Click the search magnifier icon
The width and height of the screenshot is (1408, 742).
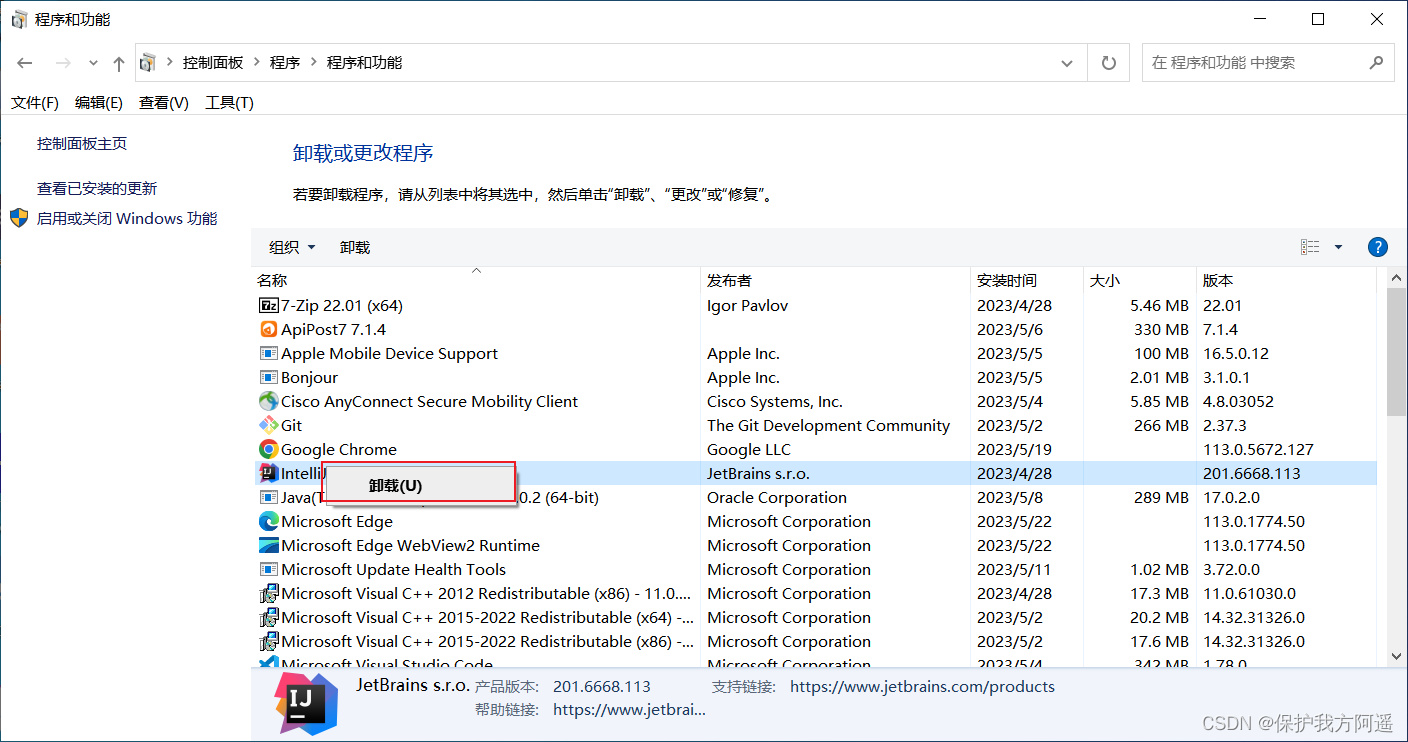click(1376, 62)
